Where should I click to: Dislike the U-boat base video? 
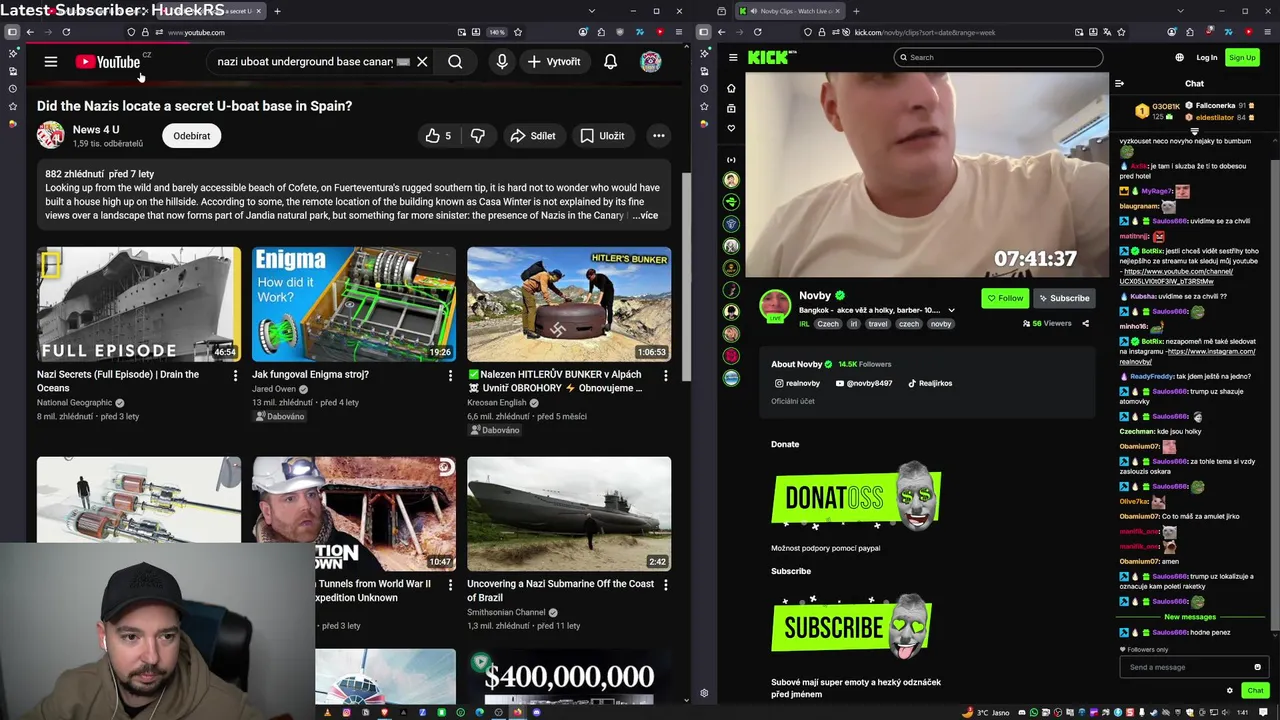click(x=478, y=136)
